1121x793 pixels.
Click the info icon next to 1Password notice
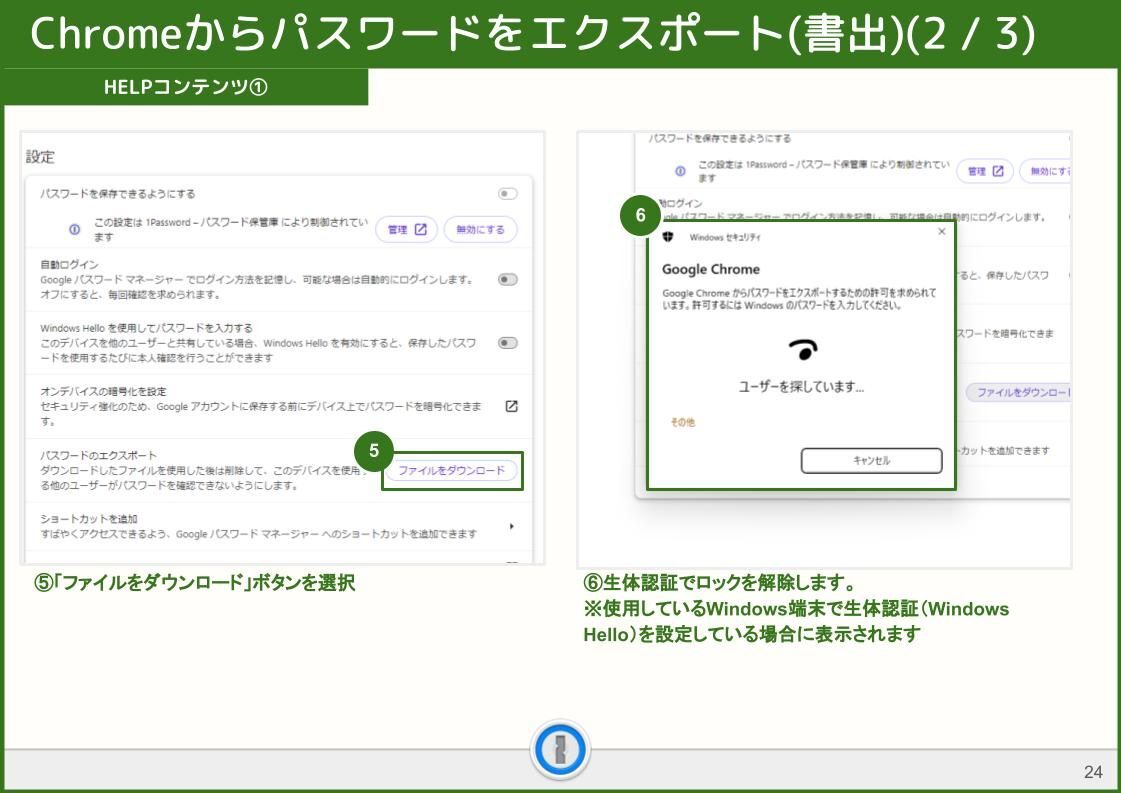tap(74, 230)
